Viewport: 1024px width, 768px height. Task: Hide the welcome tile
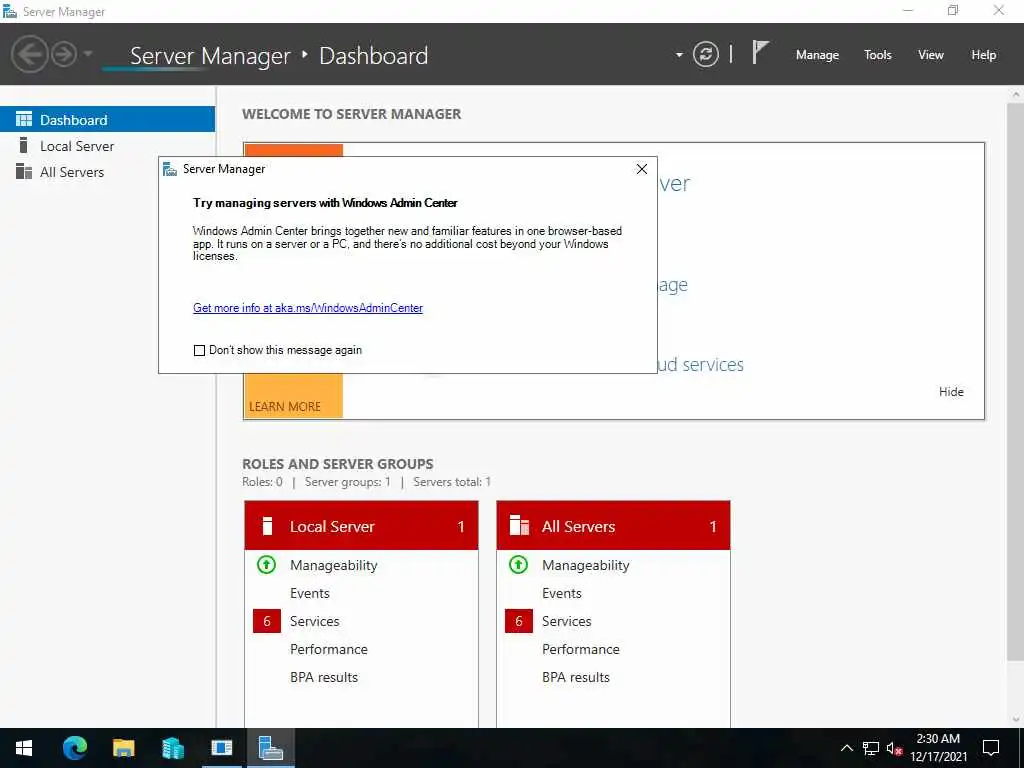951,391
